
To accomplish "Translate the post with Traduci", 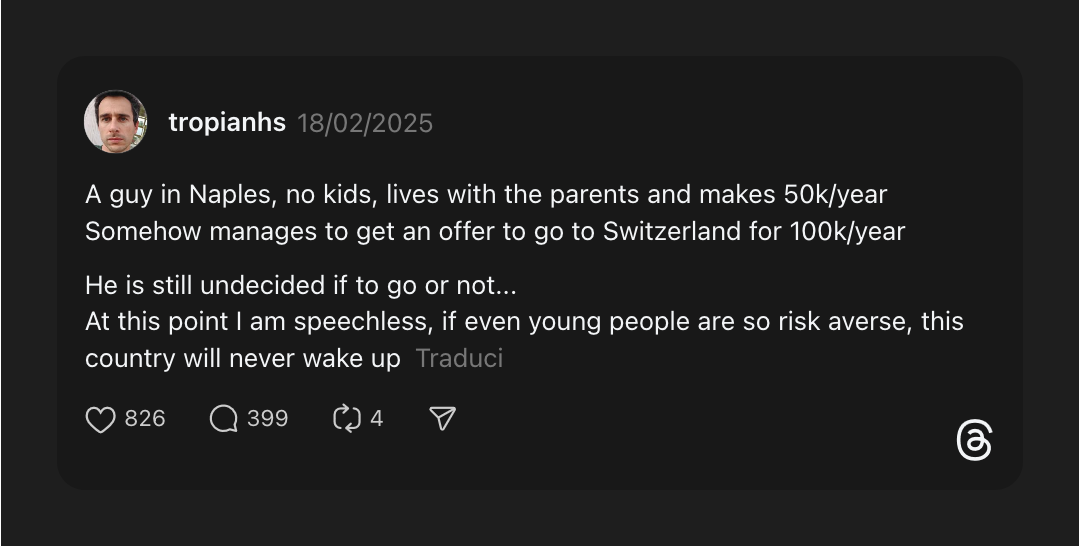I will 459,358.
